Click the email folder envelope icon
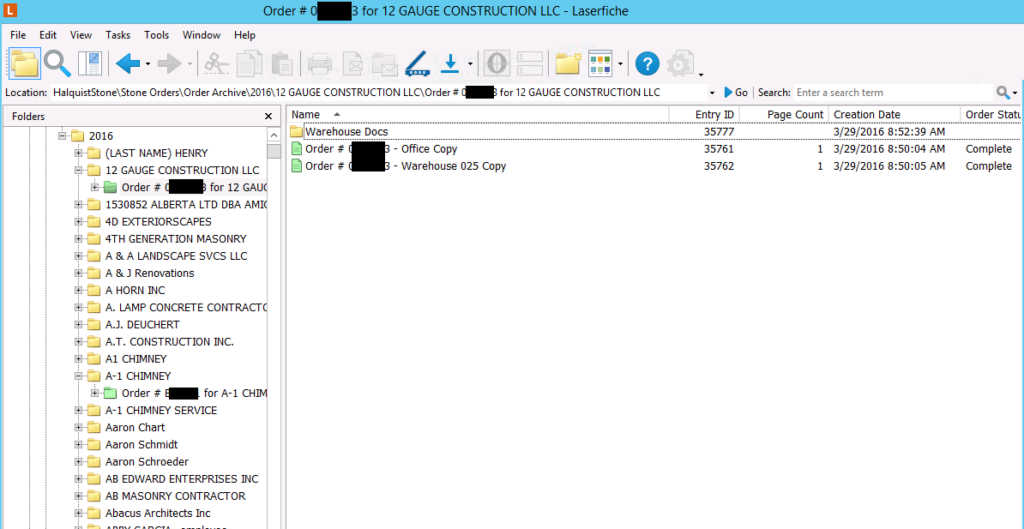The width and height of the screenshot is (1024, 529). [385, 64]
